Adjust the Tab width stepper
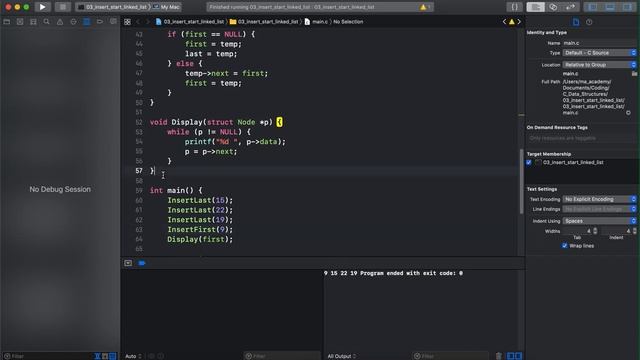Viewport: 640px width, 360px height. click(595, 231)
